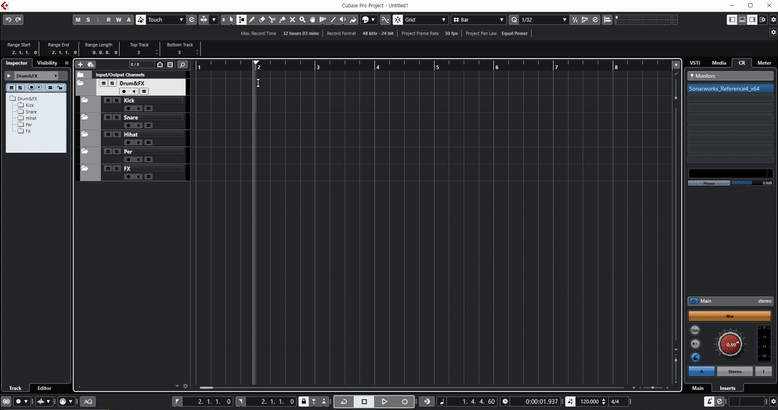This screenshot has height=410, width=778.
Task: Select the Glue tool
Action: [x=282, y=20]
